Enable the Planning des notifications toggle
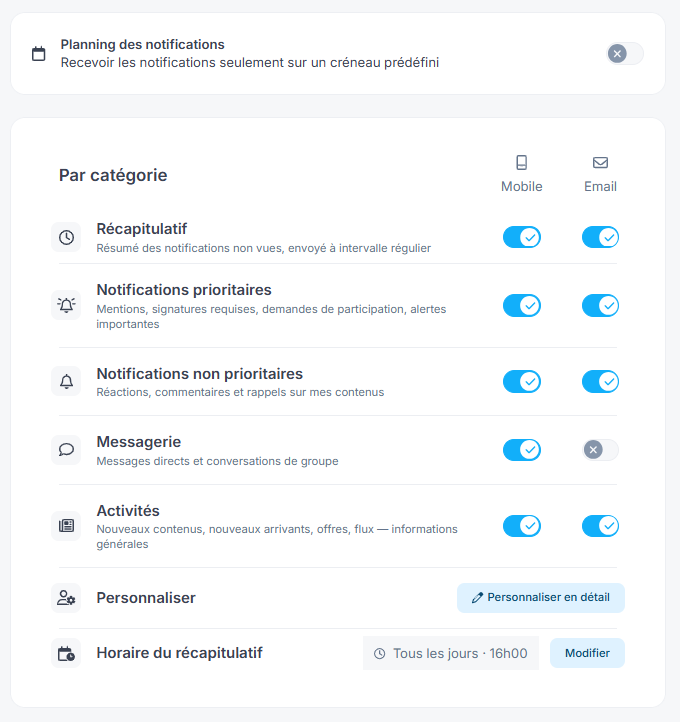The height and width of the screenshot is (722, 680). coord(625,54)
